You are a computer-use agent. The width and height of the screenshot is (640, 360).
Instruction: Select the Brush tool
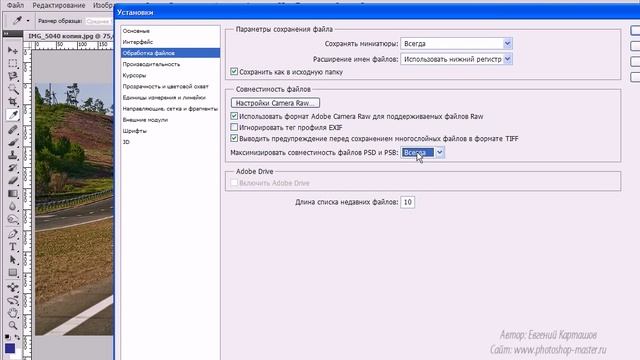13,142
